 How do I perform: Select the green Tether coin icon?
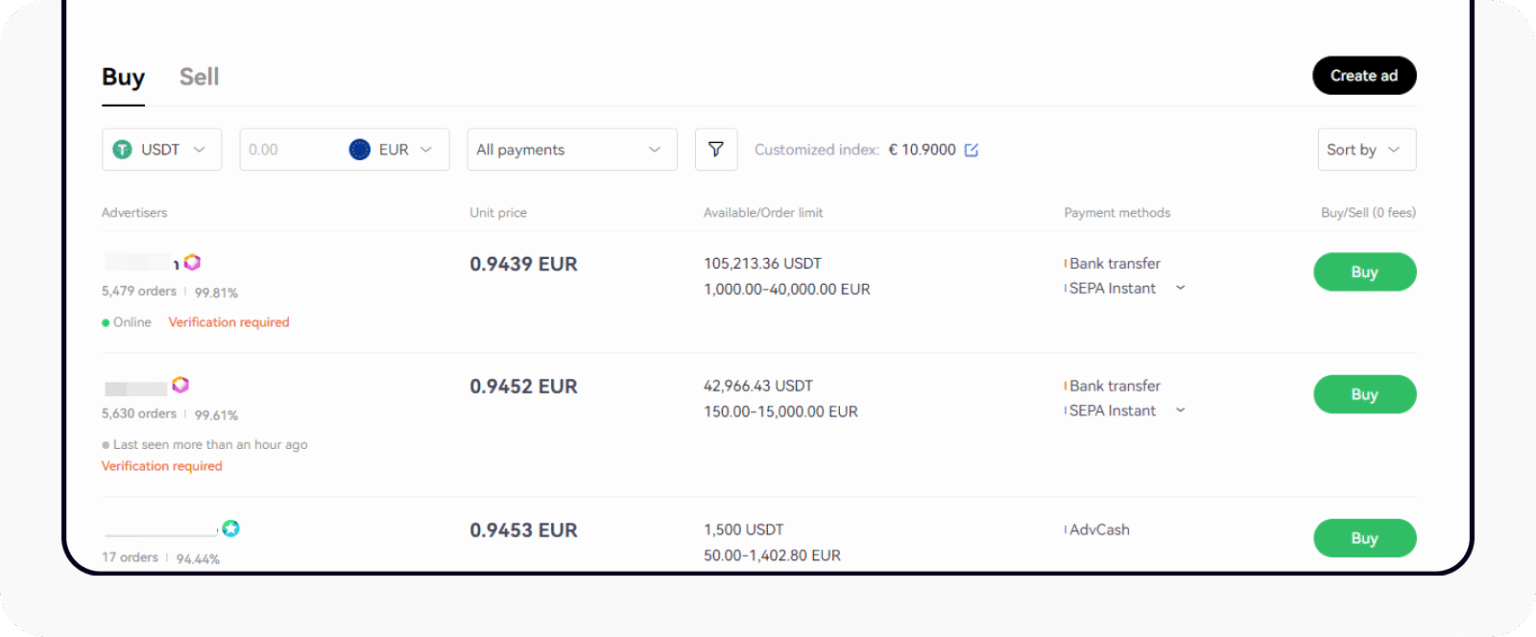pyautogui.click(x=121, y=149)
